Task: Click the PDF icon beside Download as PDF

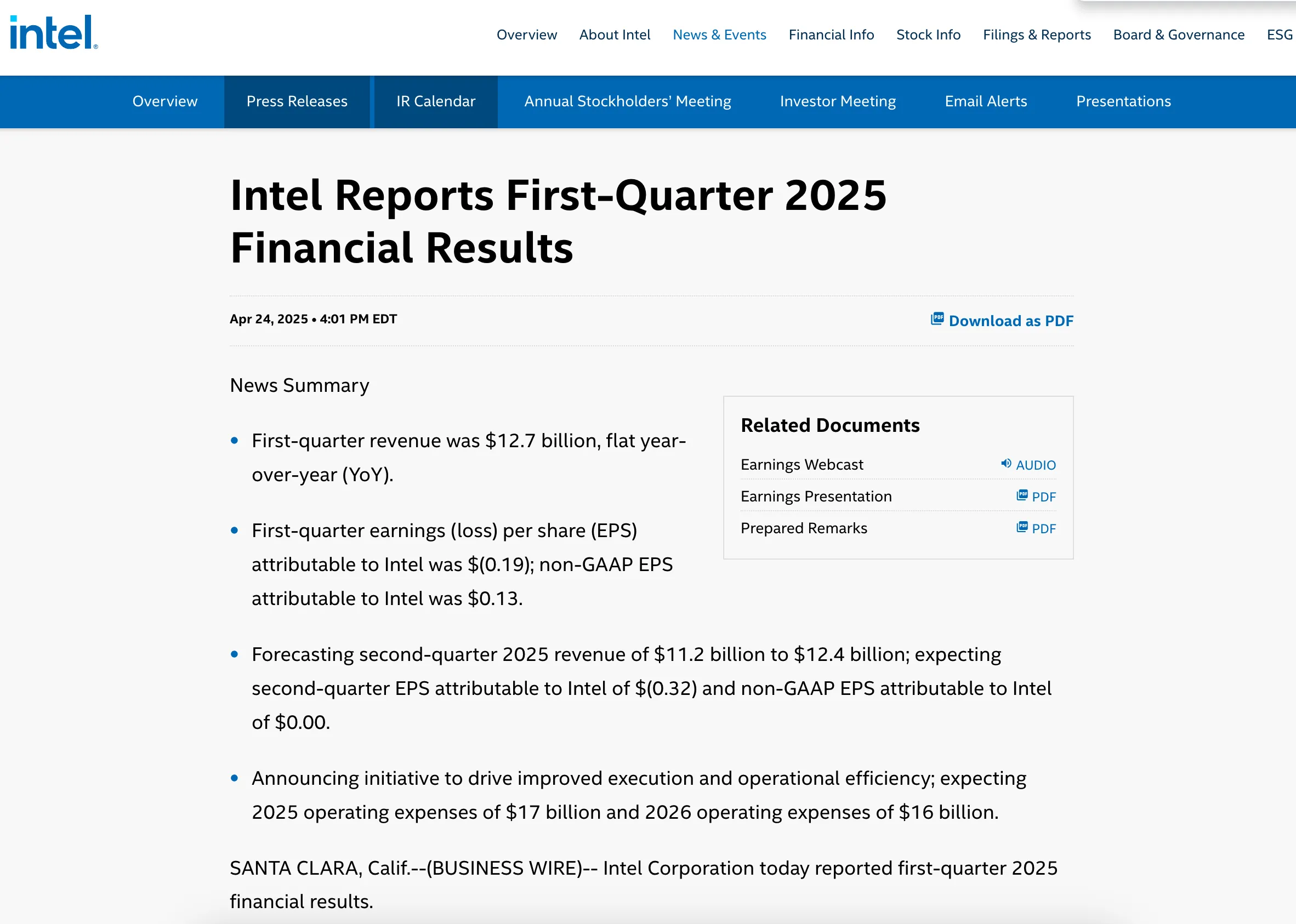Action: [937, 318]
